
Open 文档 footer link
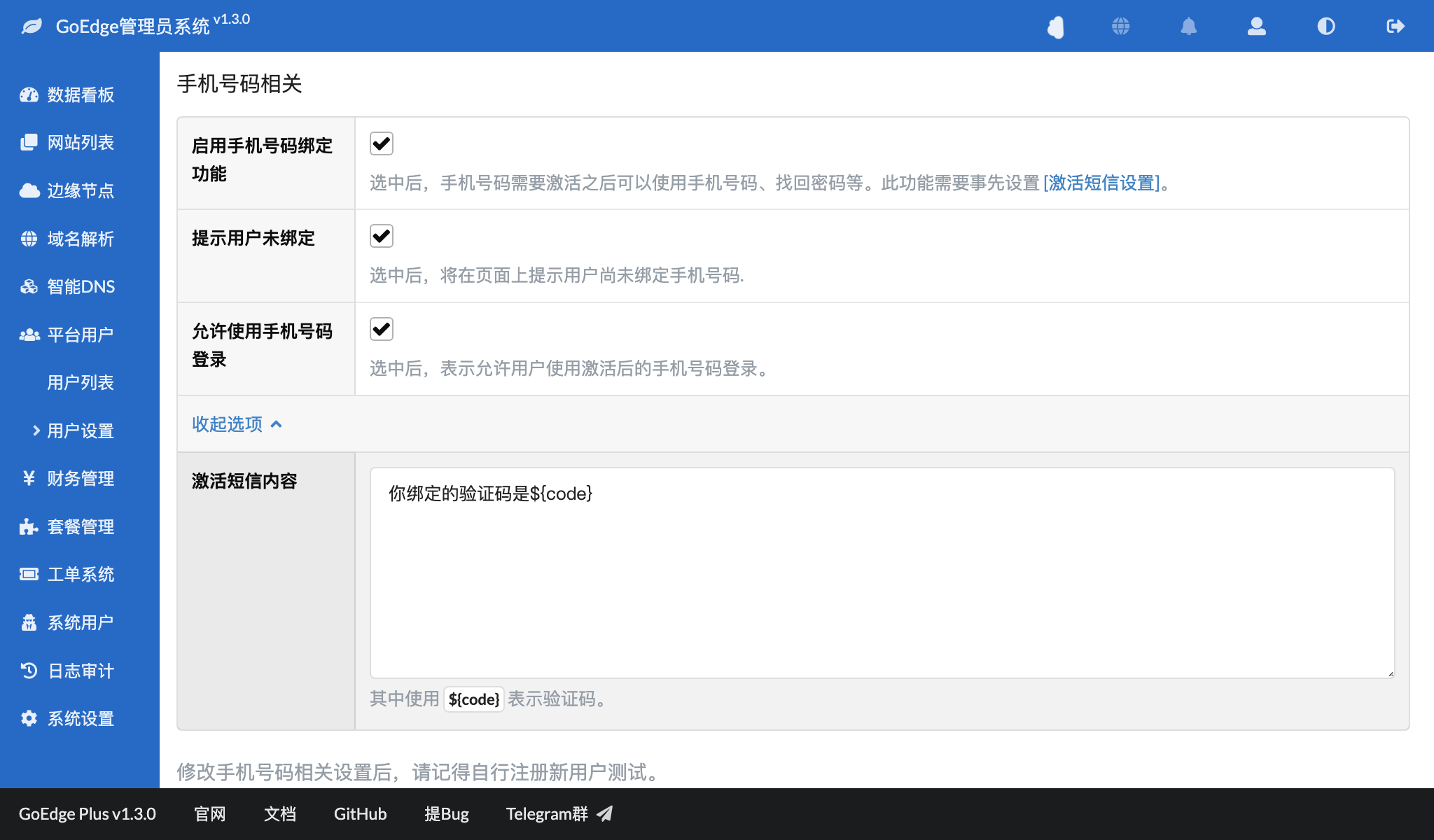coord(280,813)
